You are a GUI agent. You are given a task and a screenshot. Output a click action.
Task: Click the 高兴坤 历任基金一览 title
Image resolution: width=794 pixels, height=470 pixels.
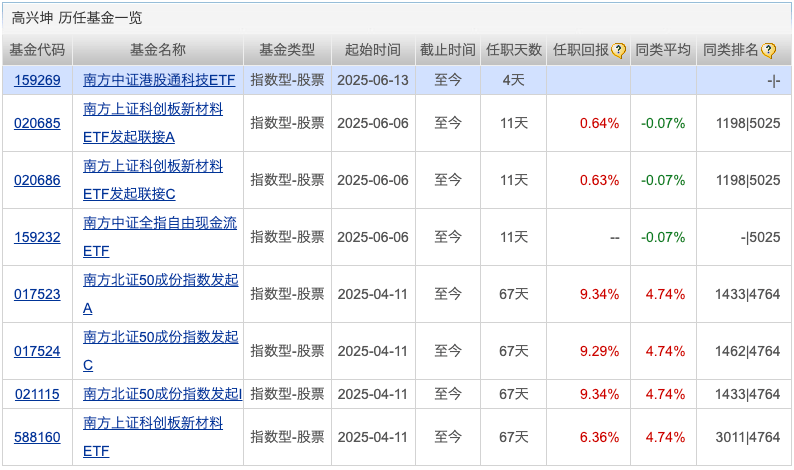pos(76,18)
